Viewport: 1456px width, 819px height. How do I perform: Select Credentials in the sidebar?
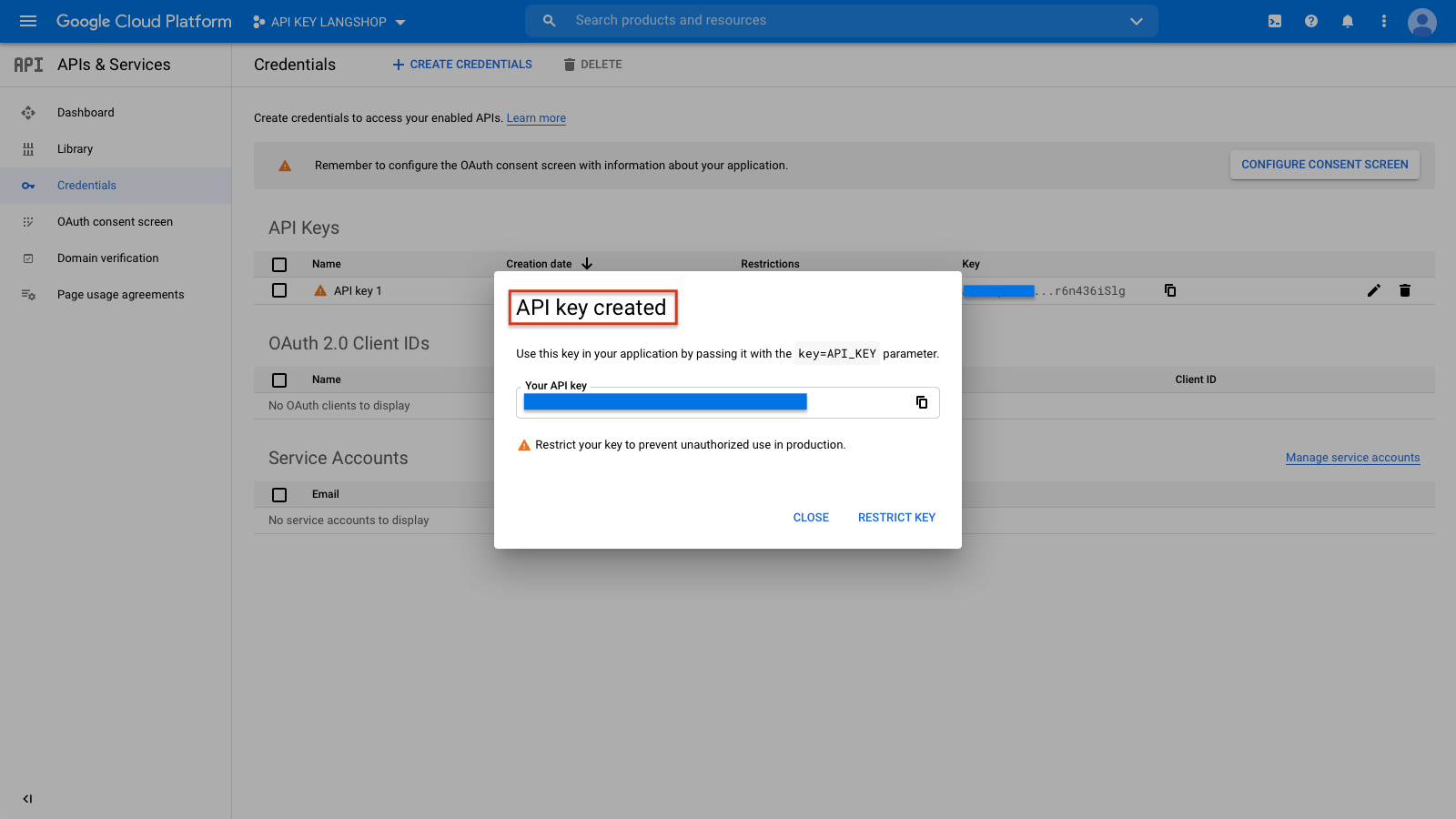click(116, 186)
